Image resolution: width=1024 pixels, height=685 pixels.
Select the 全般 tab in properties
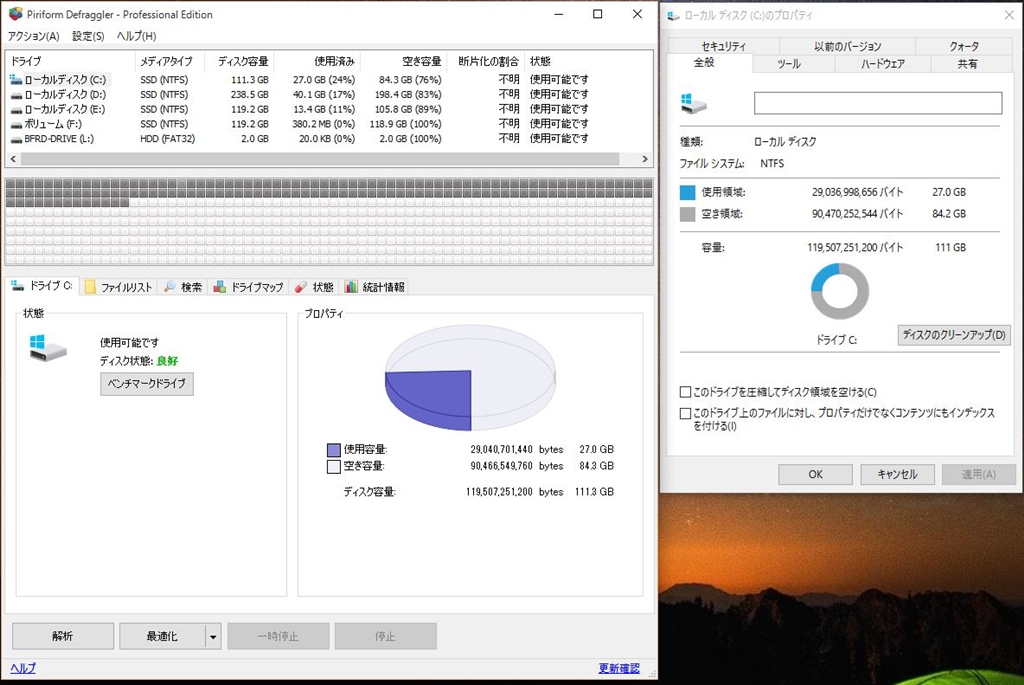[x=704, y=63]
